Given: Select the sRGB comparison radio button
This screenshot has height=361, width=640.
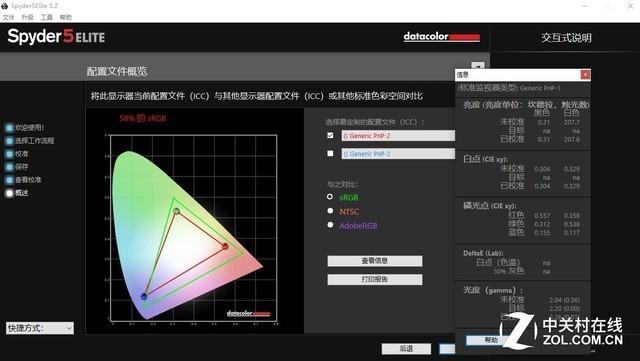Looking at the screenshot, I should [x=330, y=197].
